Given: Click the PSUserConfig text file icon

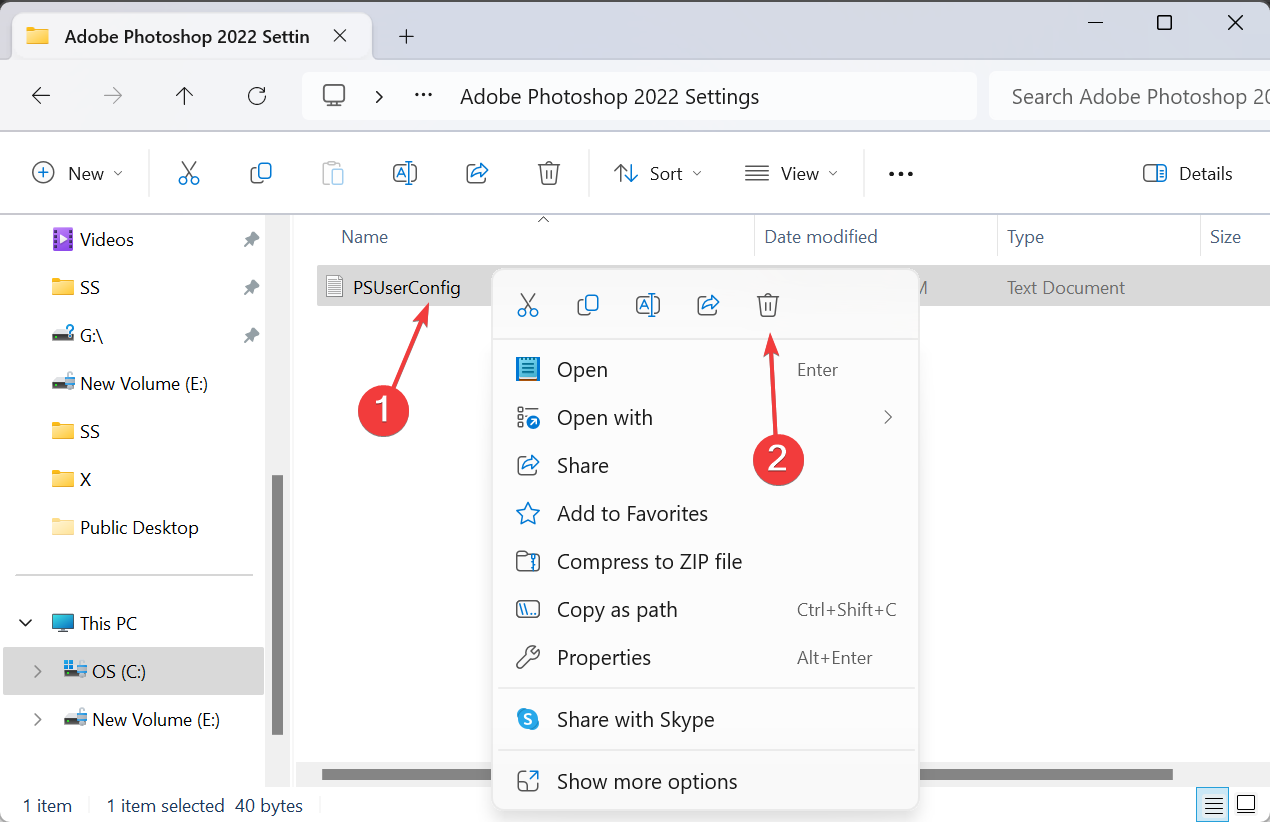Looking at the screenshot, I should pos(335,288).
